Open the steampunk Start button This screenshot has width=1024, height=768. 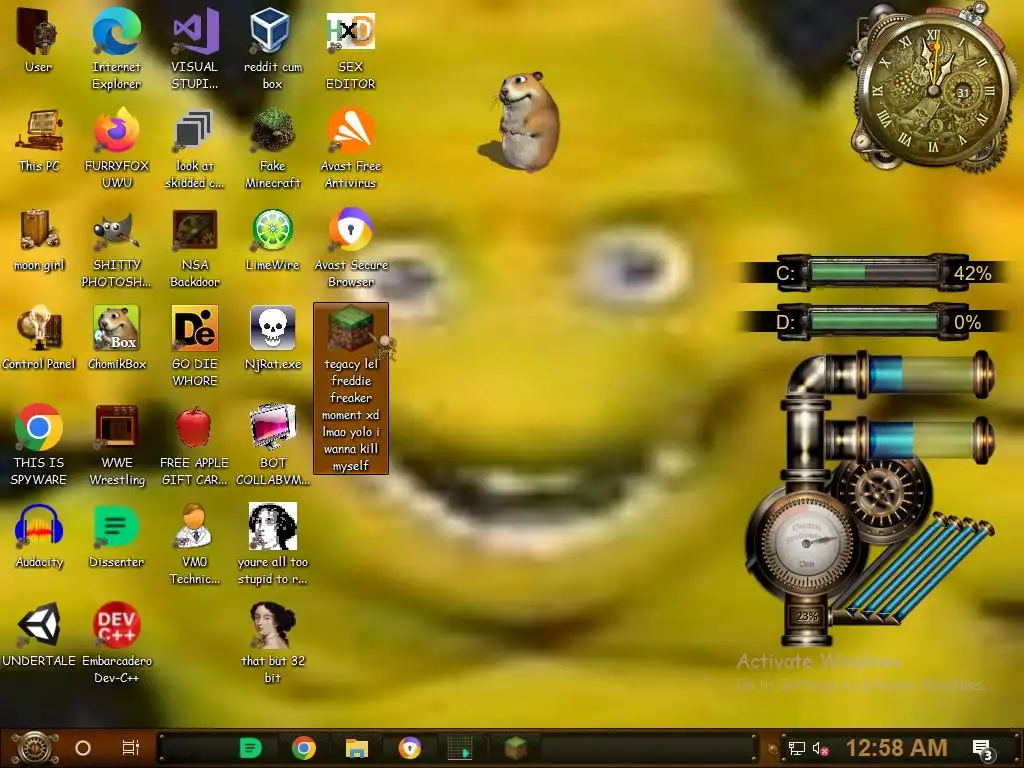click(36, 748)
